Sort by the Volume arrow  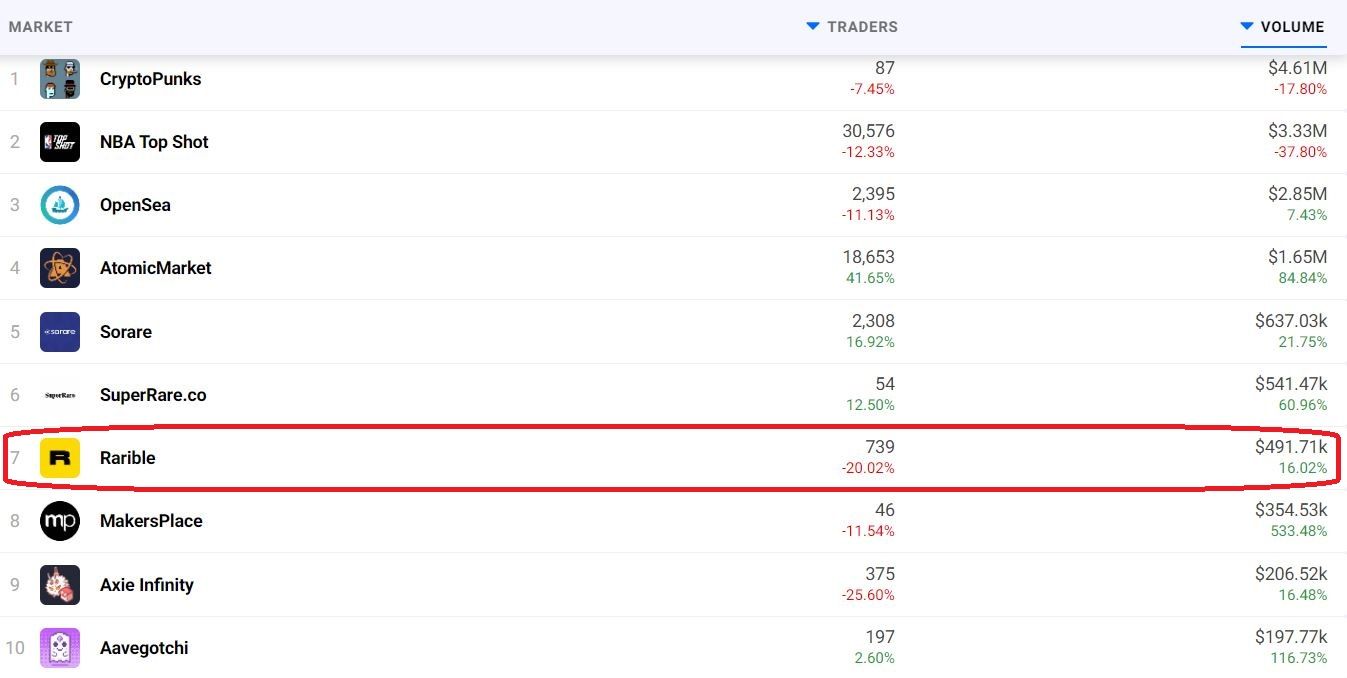coord(1247,26)
